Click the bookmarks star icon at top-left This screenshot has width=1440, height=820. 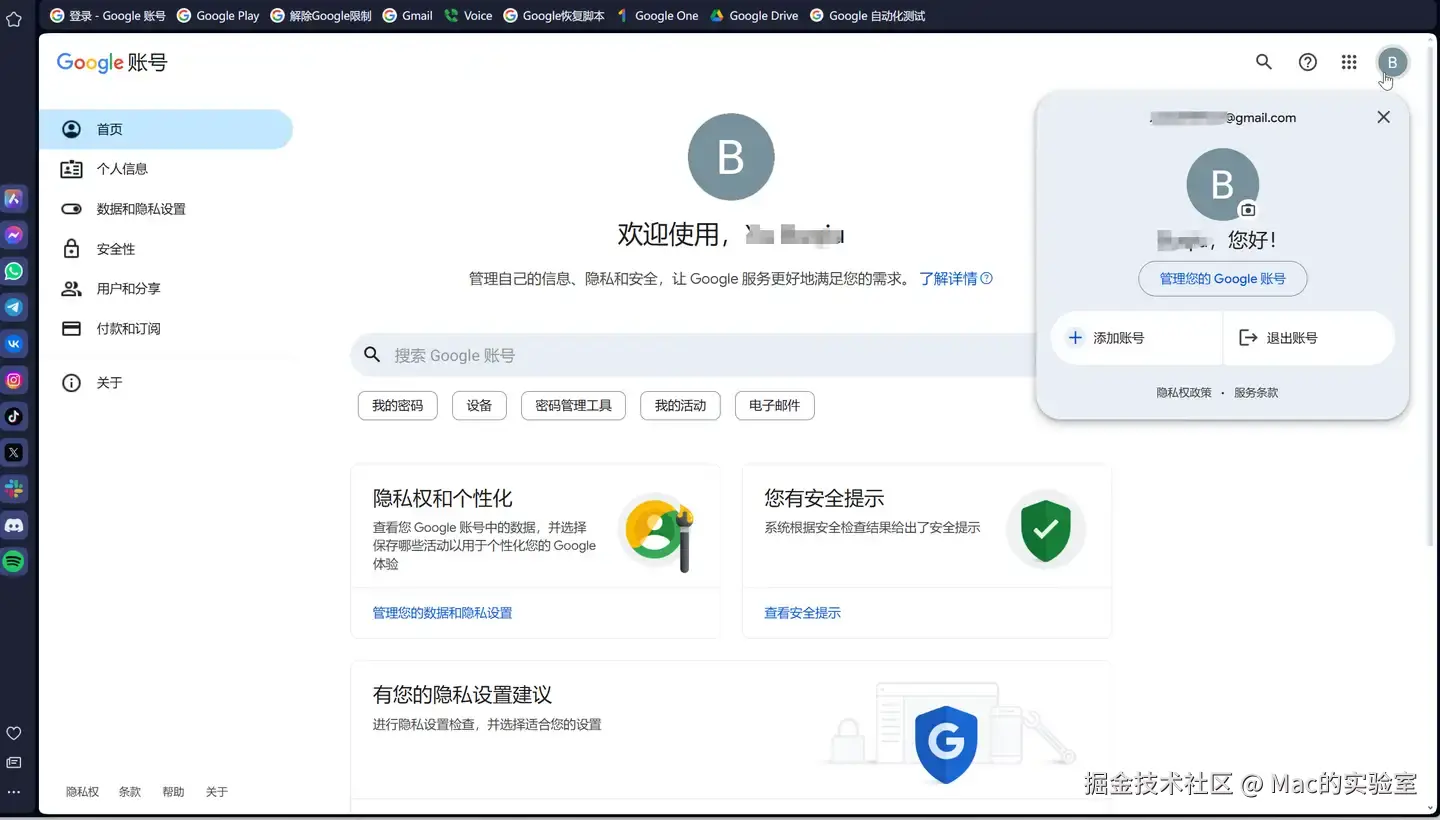[14, 19]
